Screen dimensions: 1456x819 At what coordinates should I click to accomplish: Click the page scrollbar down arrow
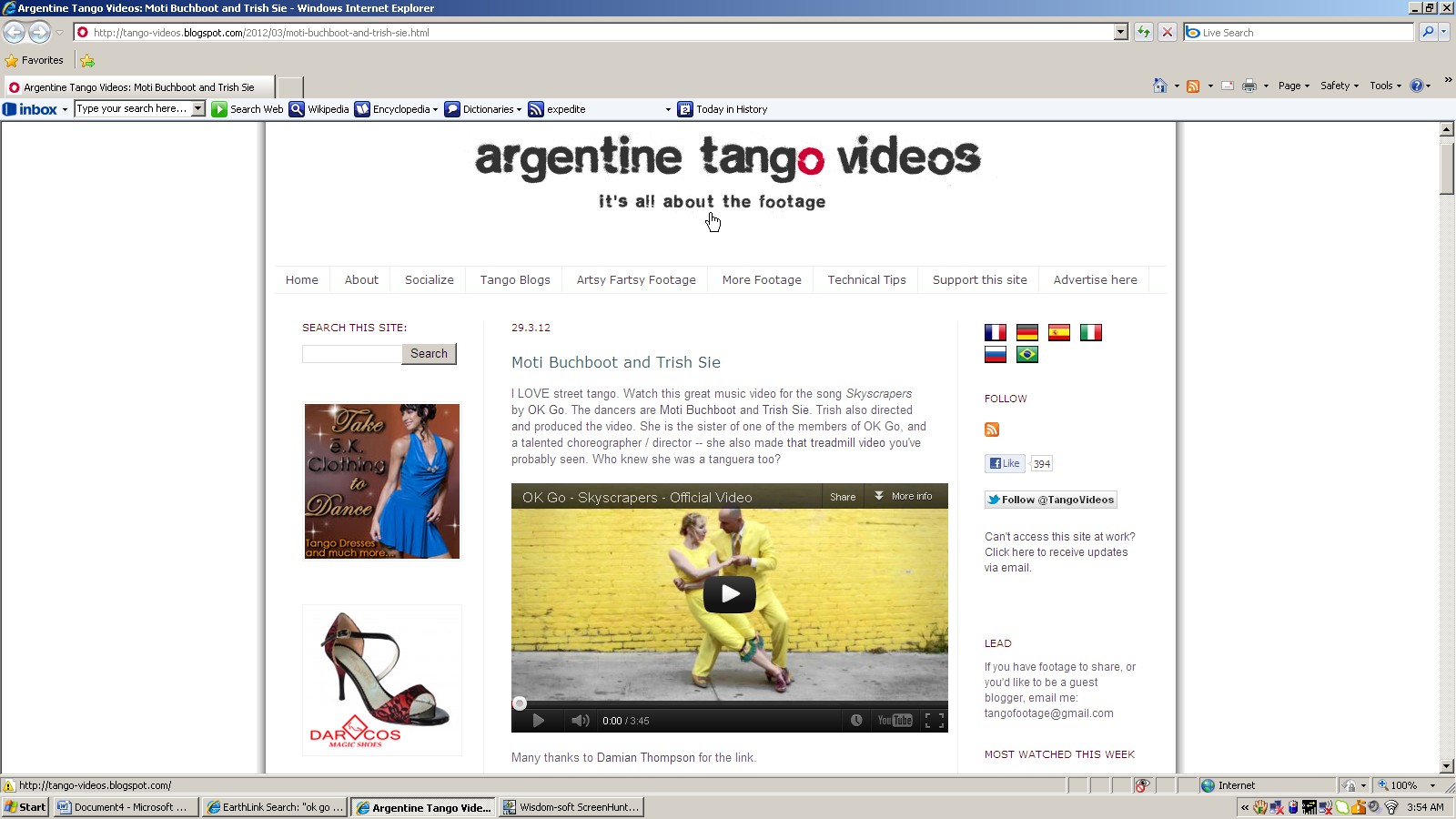coord(1447,766)
